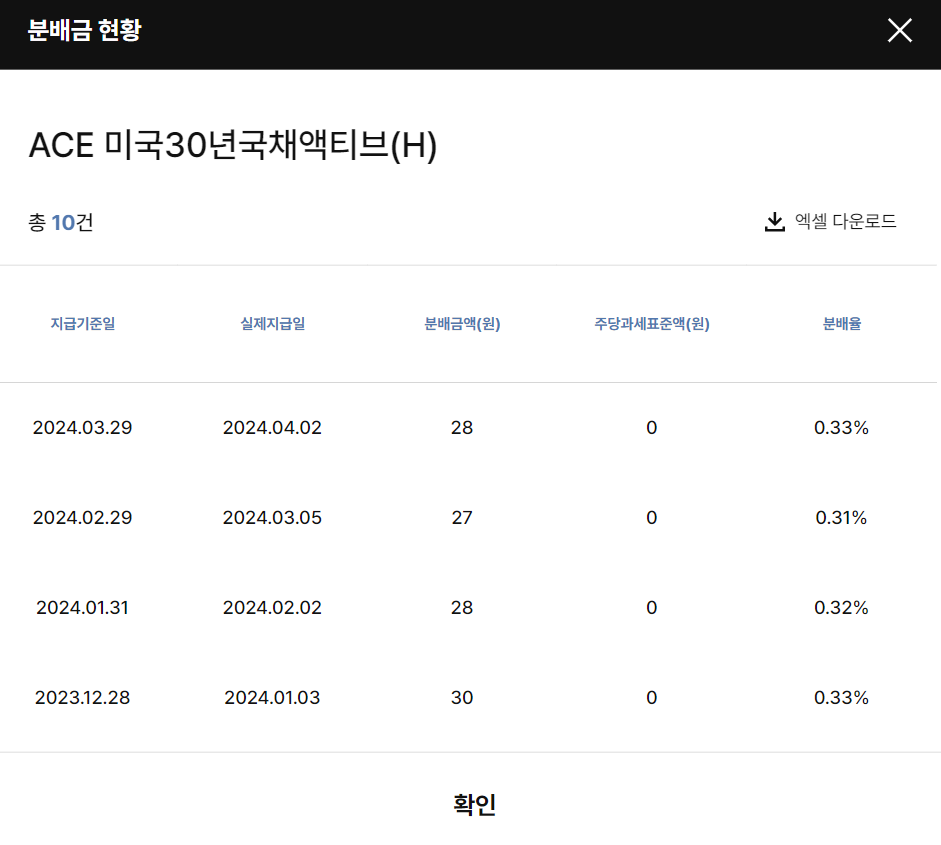Click the ACE 미국30년국채액티브(H) fund title
Viewport: 941px width, 845px height.
click(x=233, y=146)
